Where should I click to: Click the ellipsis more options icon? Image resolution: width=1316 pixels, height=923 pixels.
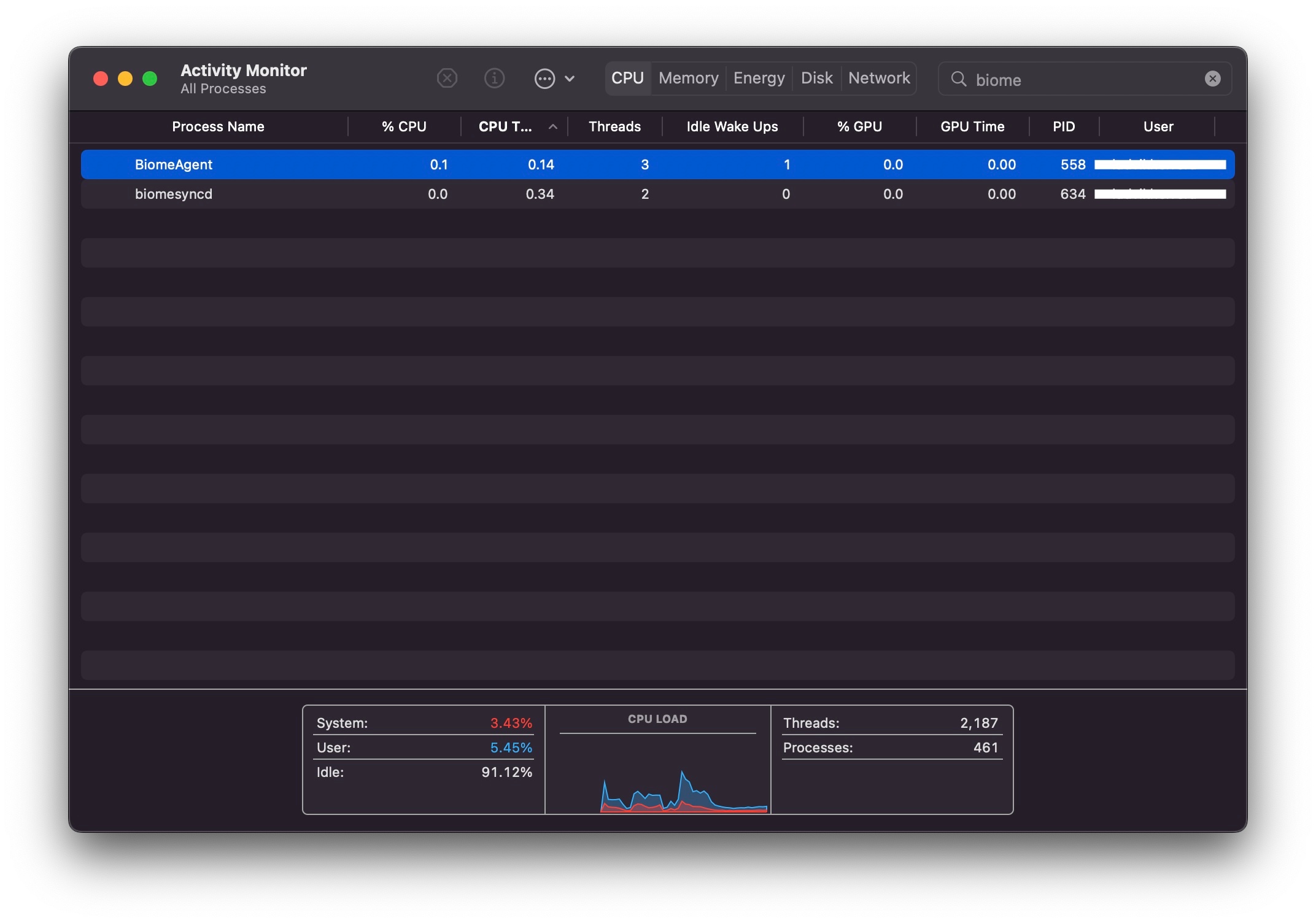pyautogui.click(x=544, y=79)
